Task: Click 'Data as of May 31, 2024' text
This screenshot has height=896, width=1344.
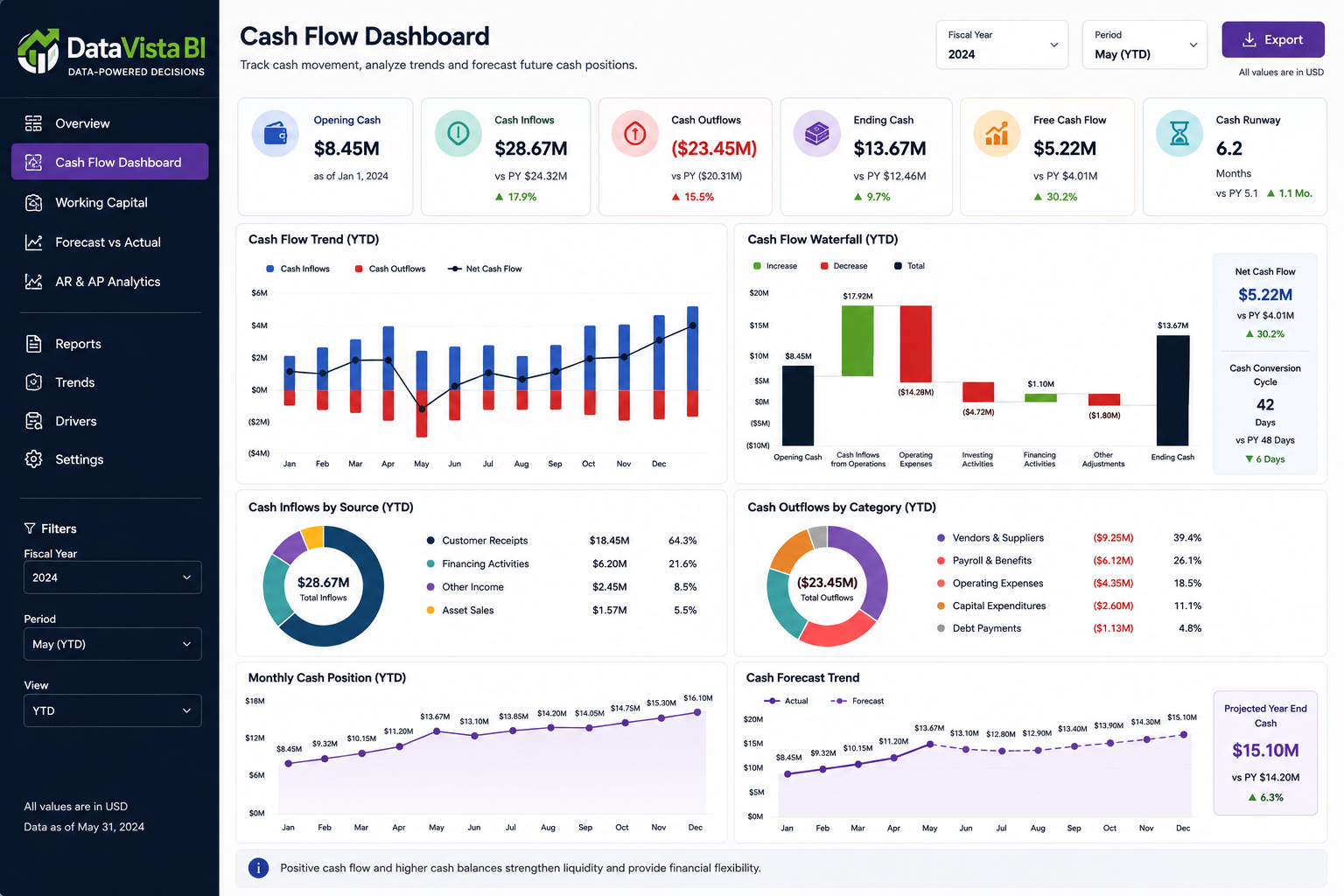Action: pyautogui.click(x=84, y=827)
